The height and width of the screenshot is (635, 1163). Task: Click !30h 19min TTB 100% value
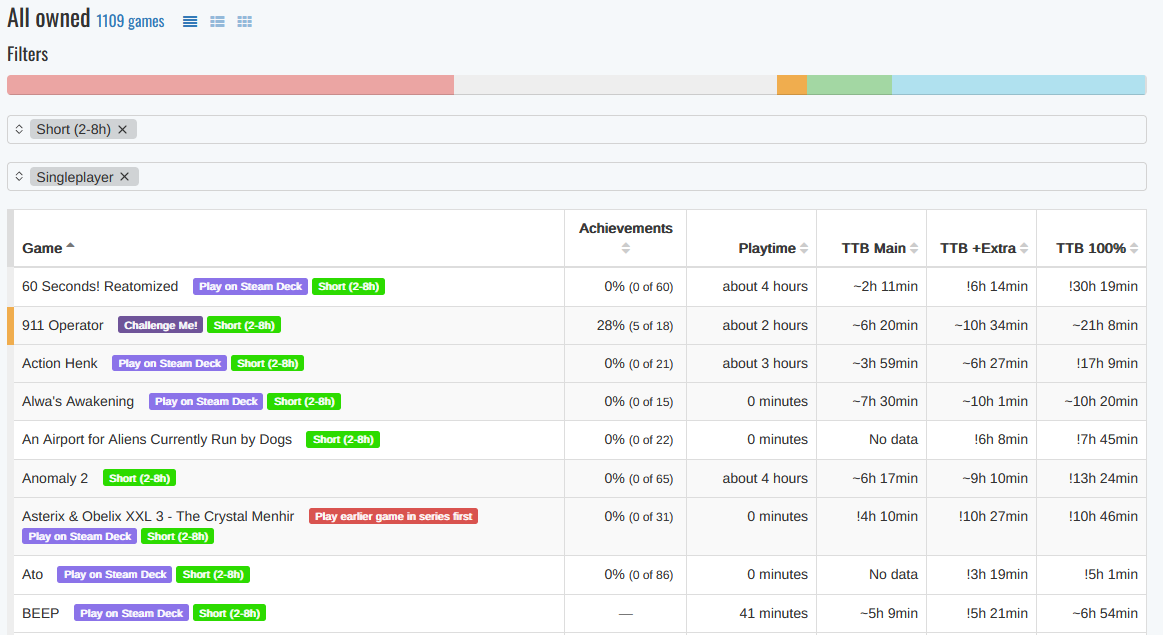tap(1103, 286)
